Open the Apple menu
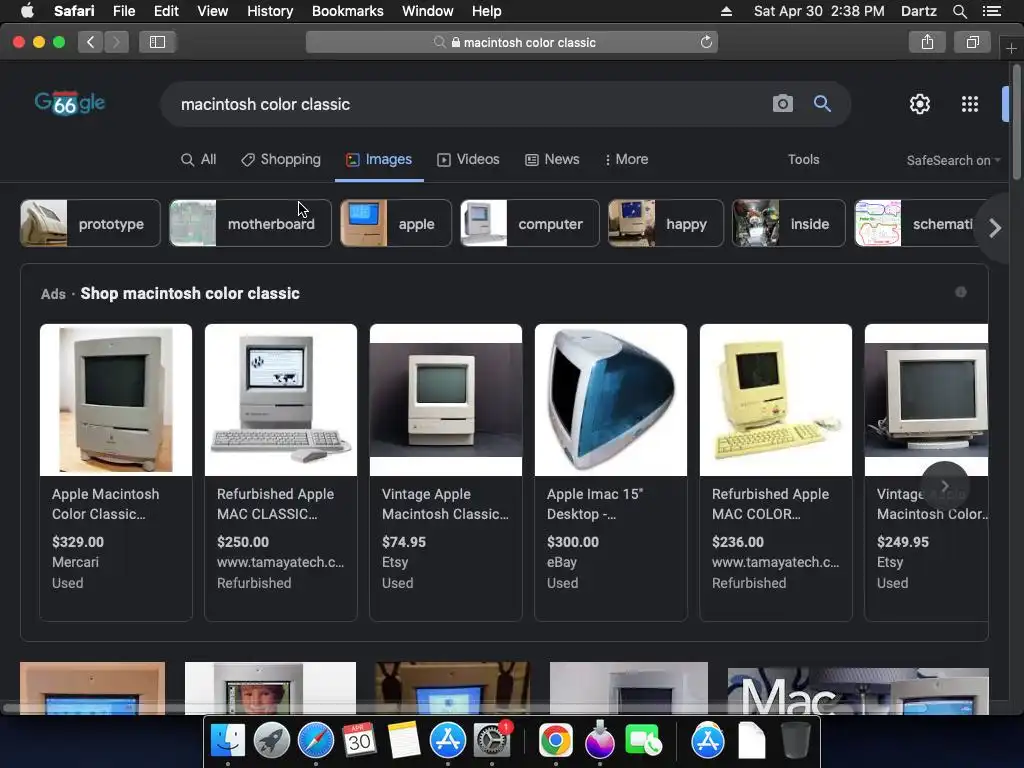Image resolution: width=1024 pixels, height=768 pixels. click(x=27, y=11)
